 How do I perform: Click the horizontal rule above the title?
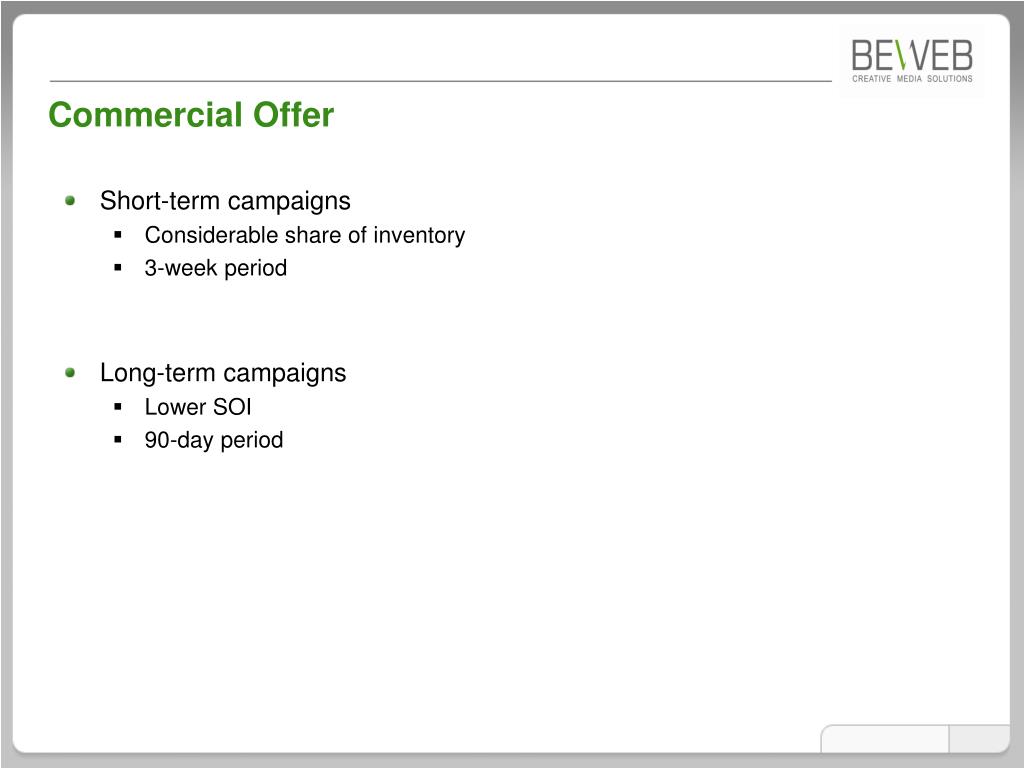440,81
